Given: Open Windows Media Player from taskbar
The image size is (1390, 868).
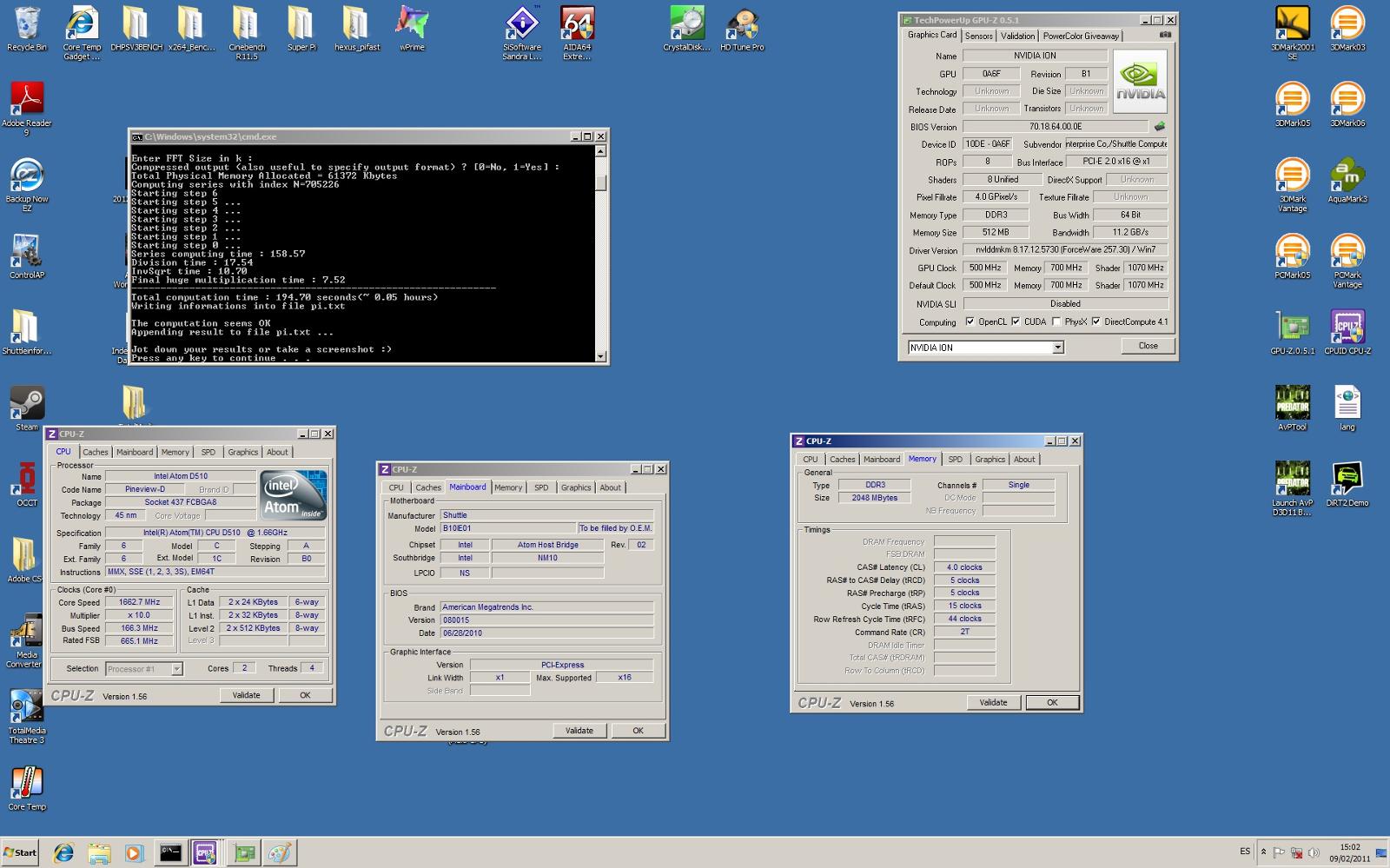Looking at the screenshot, I should pos(133,853).
